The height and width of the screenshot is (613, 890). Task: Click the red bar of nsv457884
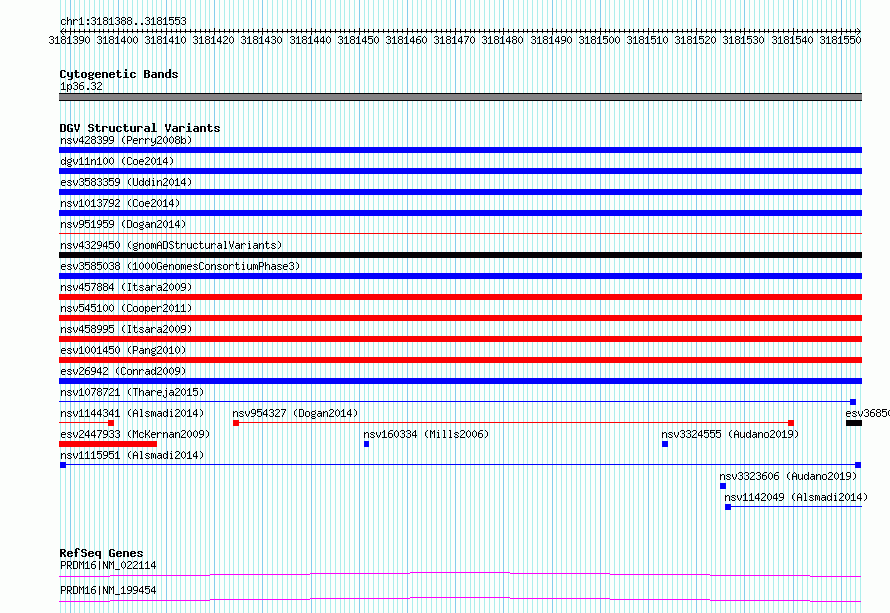click(x=460, y=297)
